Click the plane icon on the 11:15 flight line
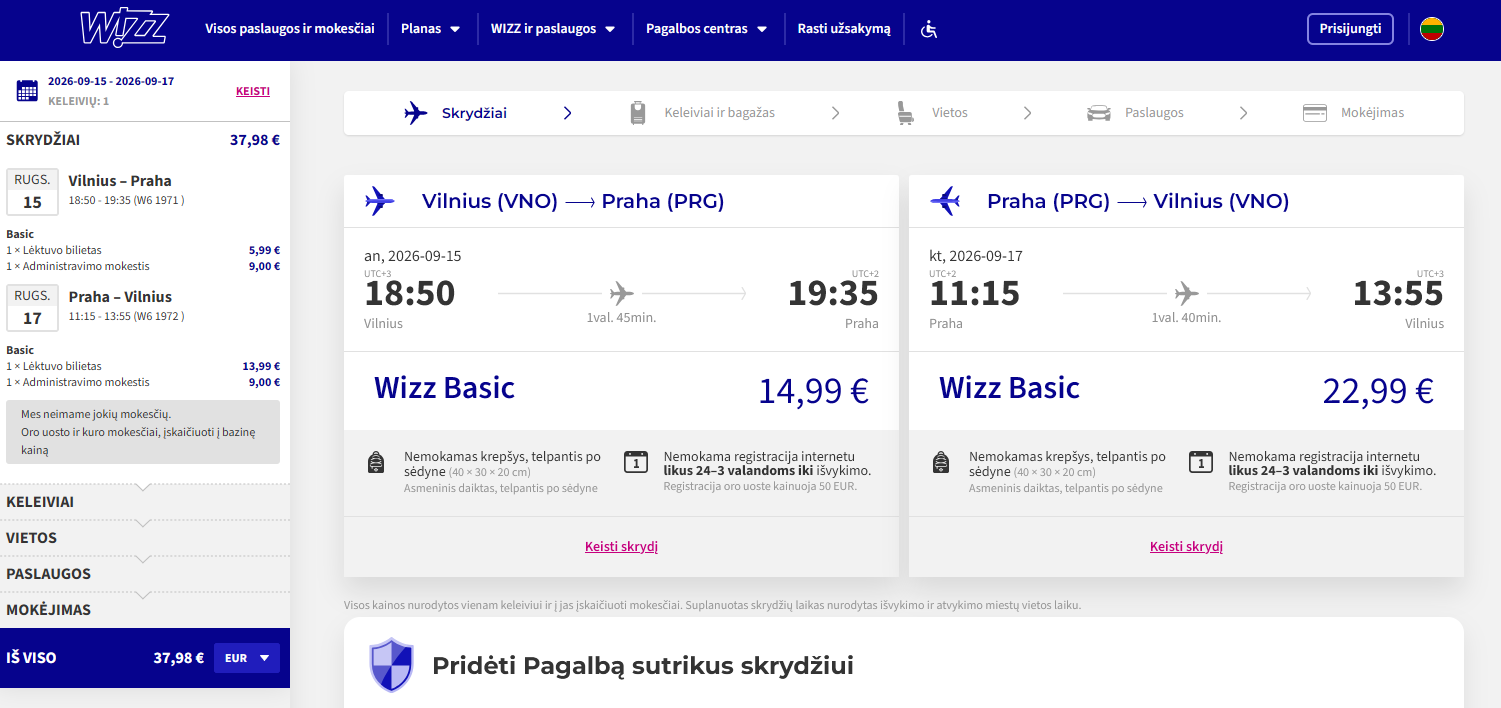The width and height of the screenshot is (1501, 708). click(1187, 294)
